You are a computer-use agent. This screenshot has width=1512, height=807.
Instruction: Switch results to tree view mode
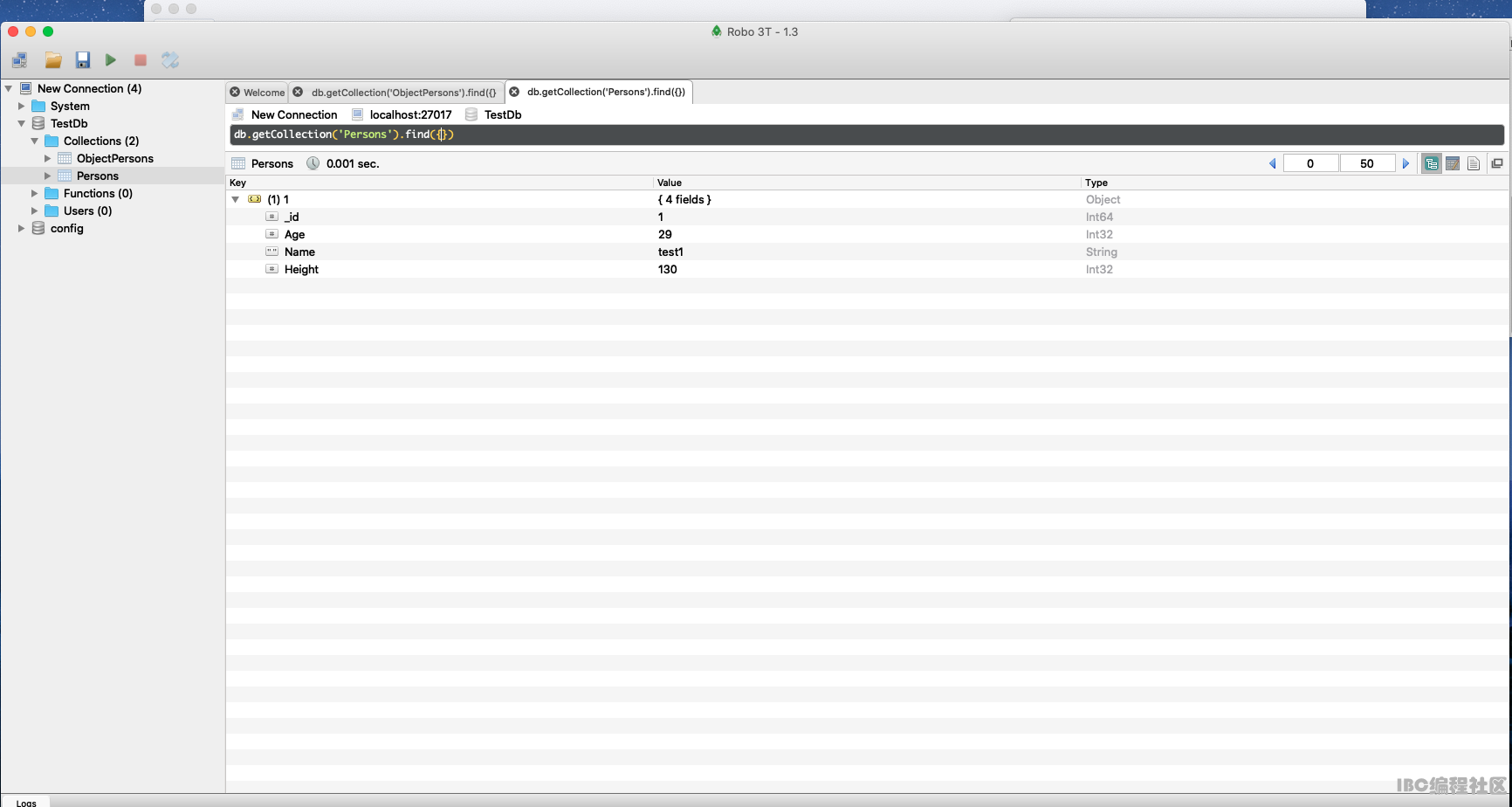point(1432,163)
